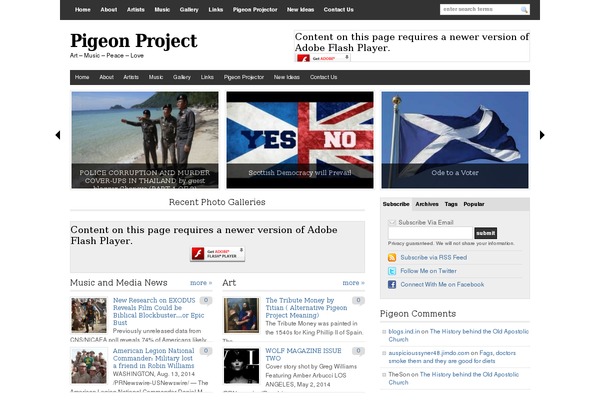Open Links in the lower navigation bar

pos(207,77)
